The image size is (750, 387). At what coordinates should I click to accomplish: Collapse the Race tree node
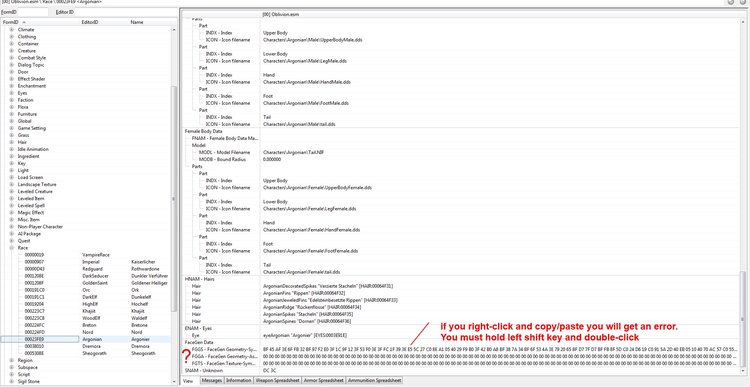click(11, 248)
